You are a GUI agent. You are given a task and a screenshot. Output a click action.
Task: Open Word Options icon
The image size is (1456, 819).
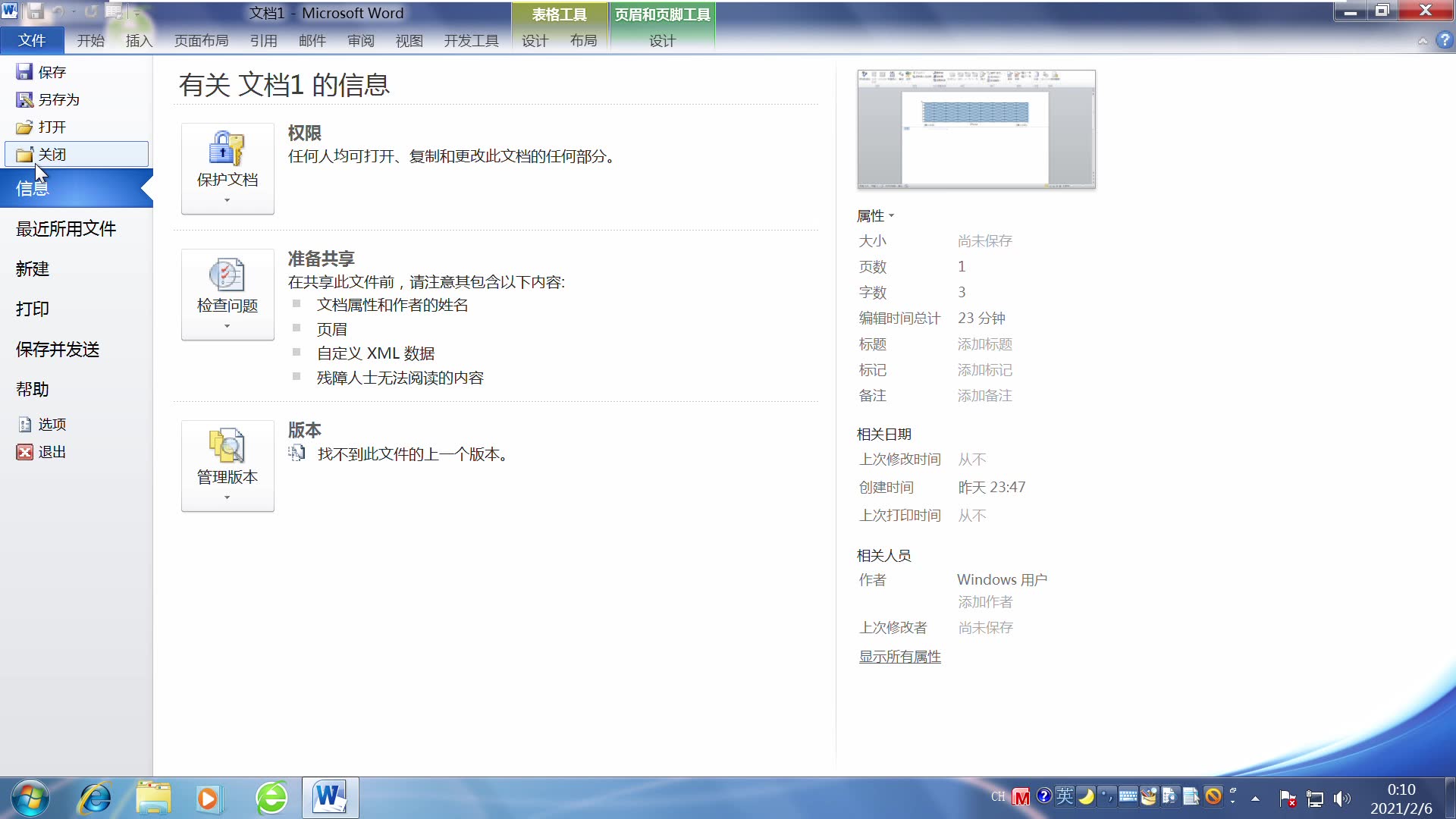[24, 424]
